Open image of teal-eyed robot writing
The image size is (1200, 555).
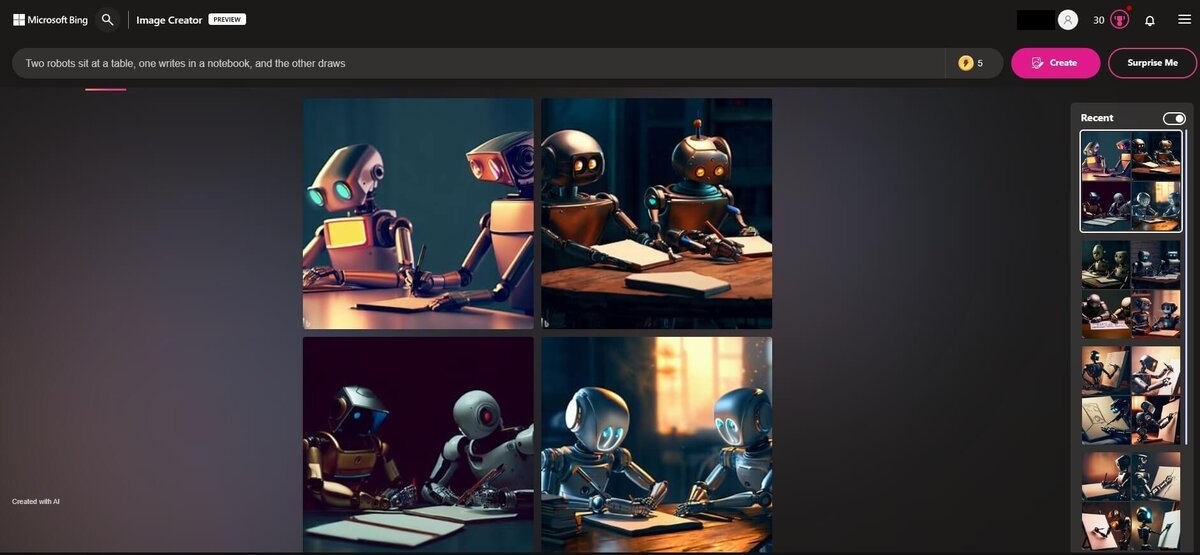pos(418,213)
